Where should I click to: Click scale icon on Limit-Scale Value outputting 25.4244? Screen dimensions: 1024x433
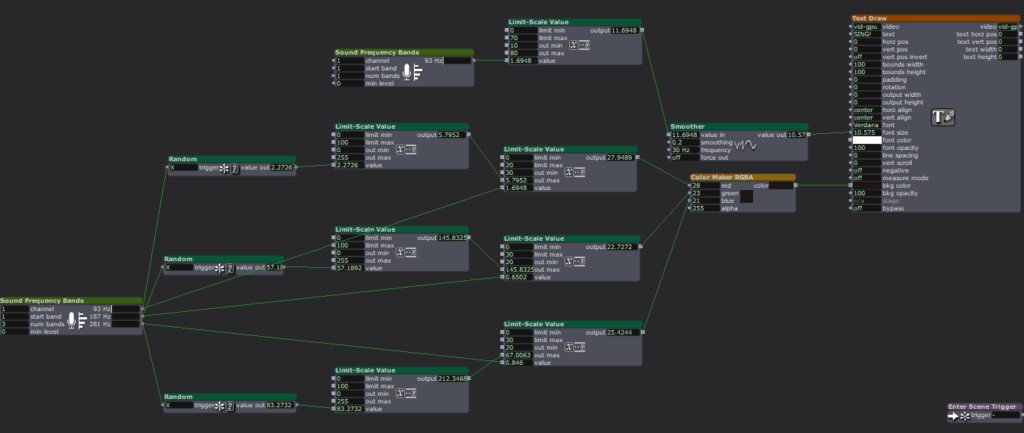coord(577,348)
